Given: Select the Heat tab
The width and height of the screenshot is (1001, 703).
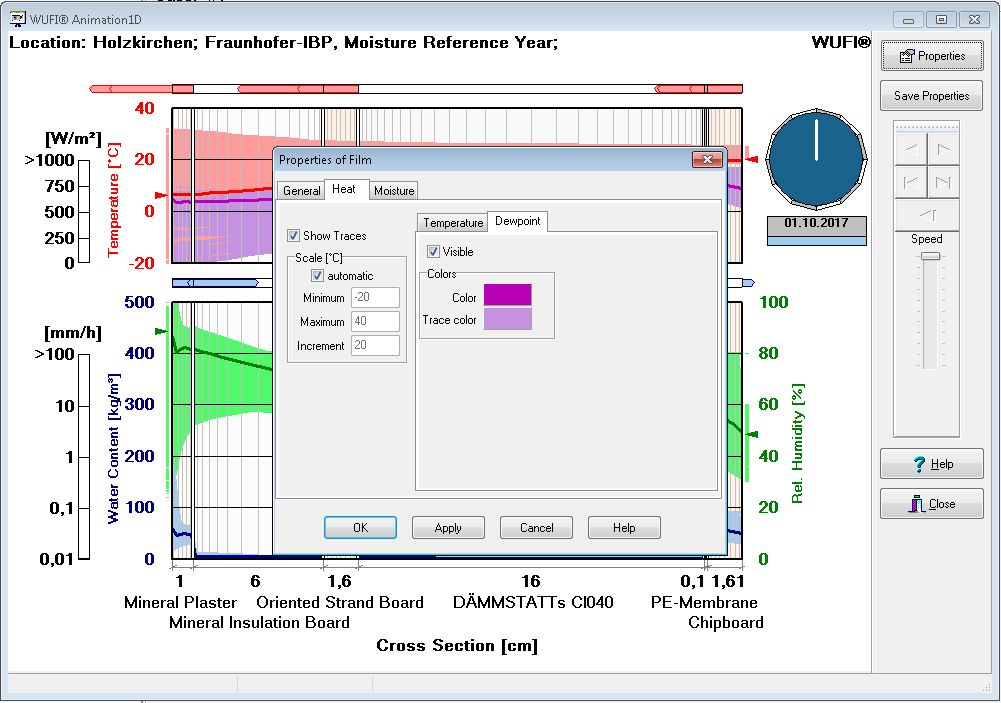Looking at the screenshot, I should click(x=346, y=190).
